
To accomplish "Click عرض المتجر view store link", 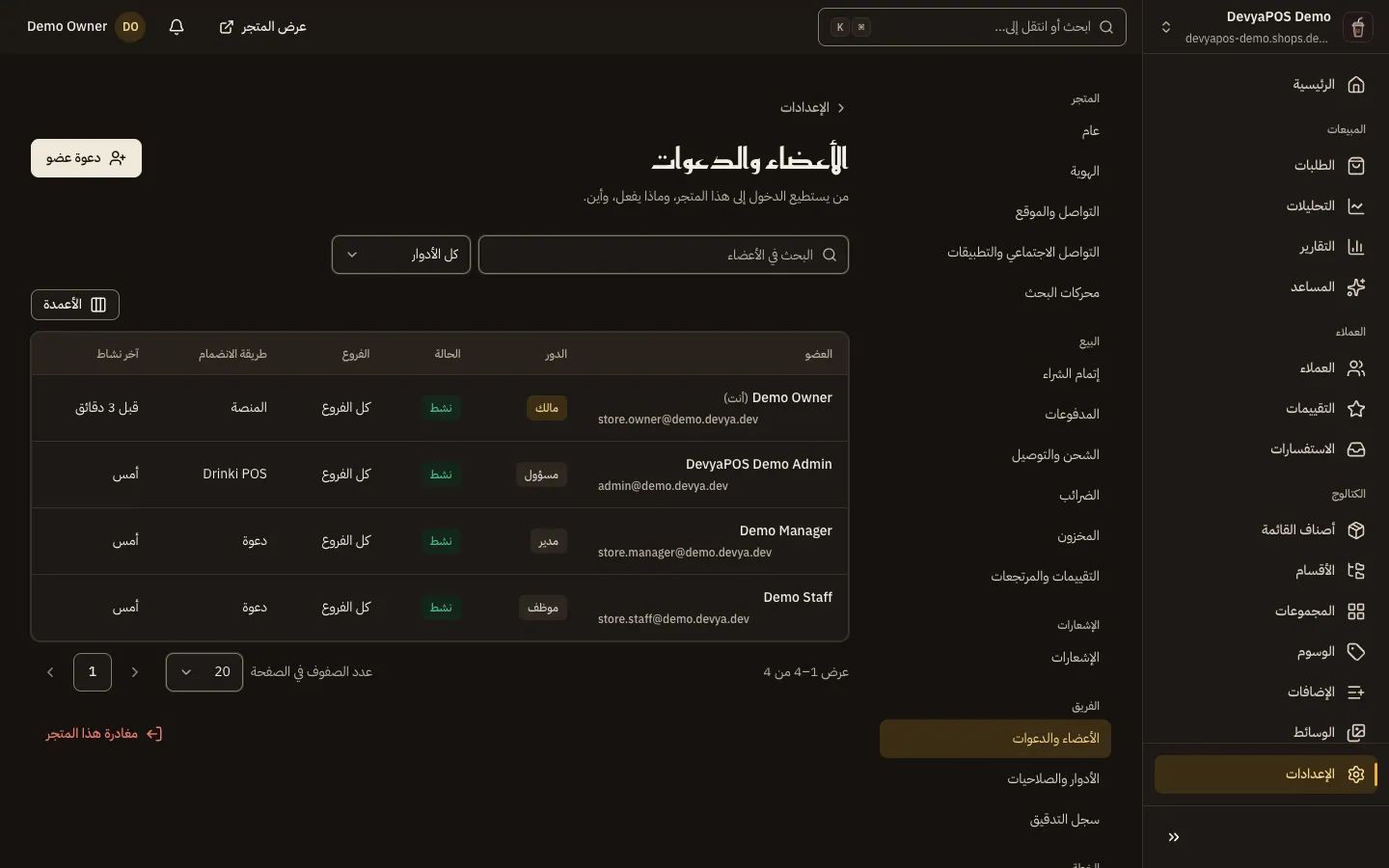I will 263,27.
